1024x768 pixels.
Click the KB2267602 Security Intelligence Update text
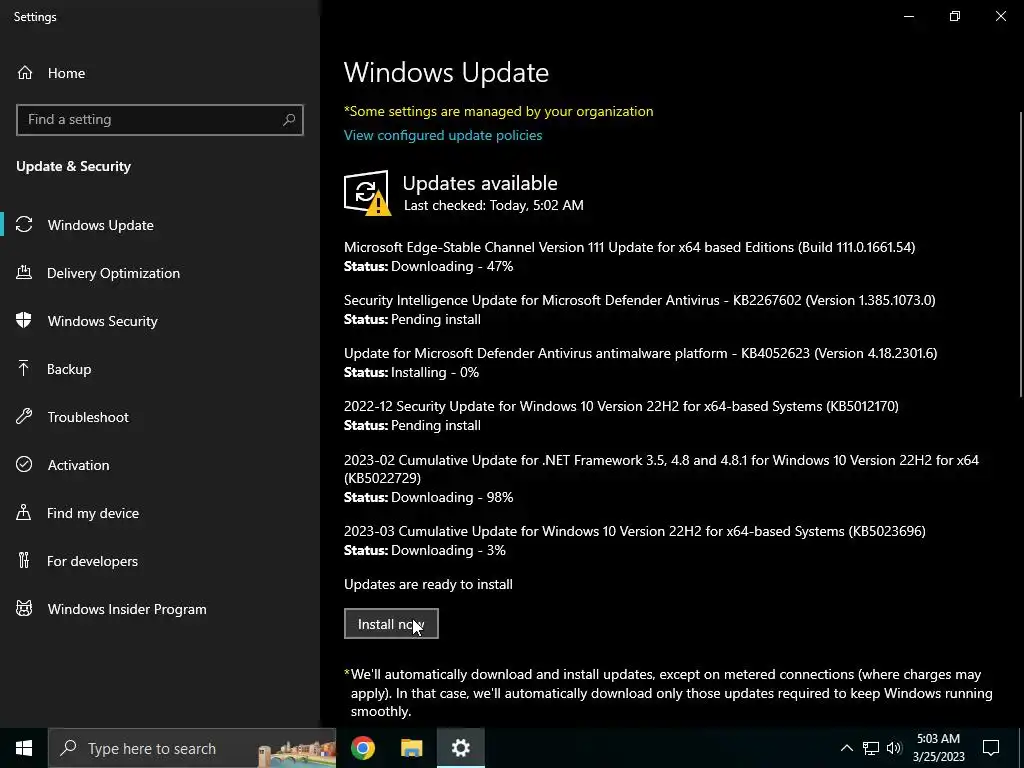639,300
